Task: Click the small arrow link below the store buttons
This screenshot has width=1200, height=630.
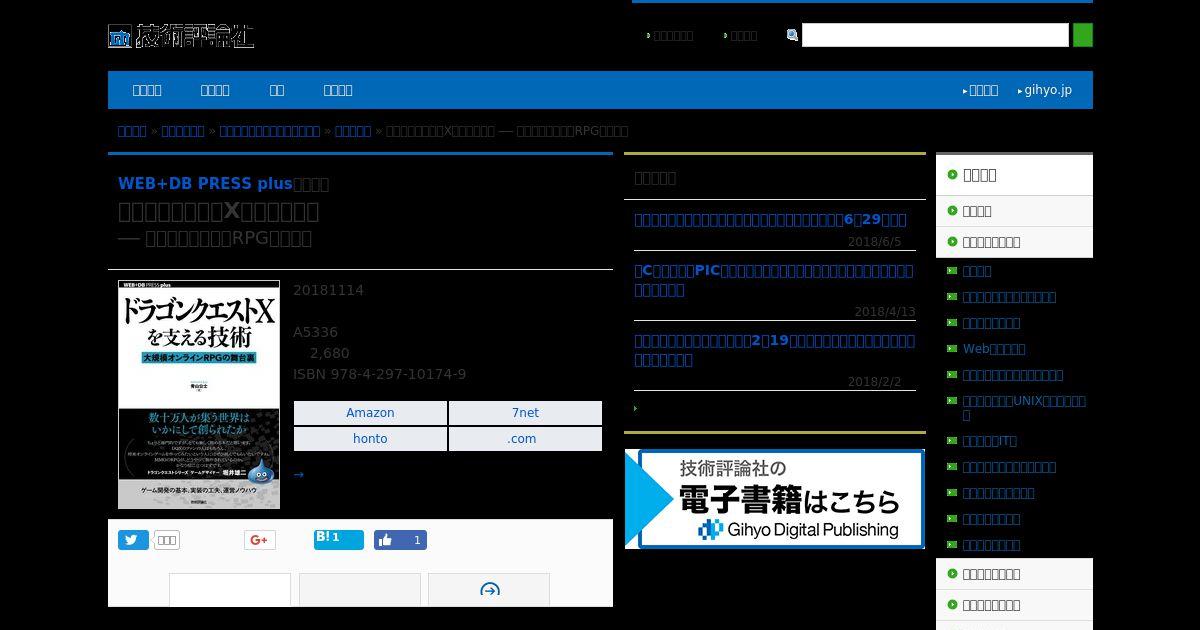Action: point(298,475)
